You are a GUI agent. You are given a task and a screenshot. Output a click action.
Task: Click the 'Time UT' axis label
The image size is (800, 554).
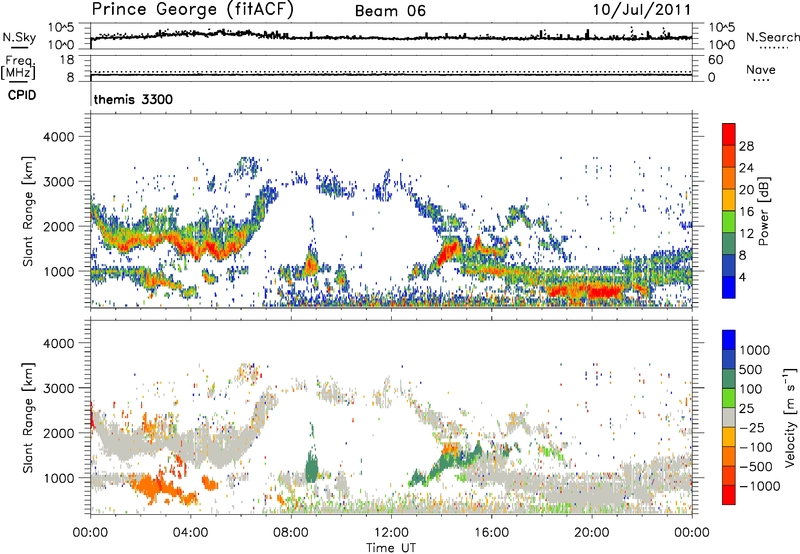point(391,547)
